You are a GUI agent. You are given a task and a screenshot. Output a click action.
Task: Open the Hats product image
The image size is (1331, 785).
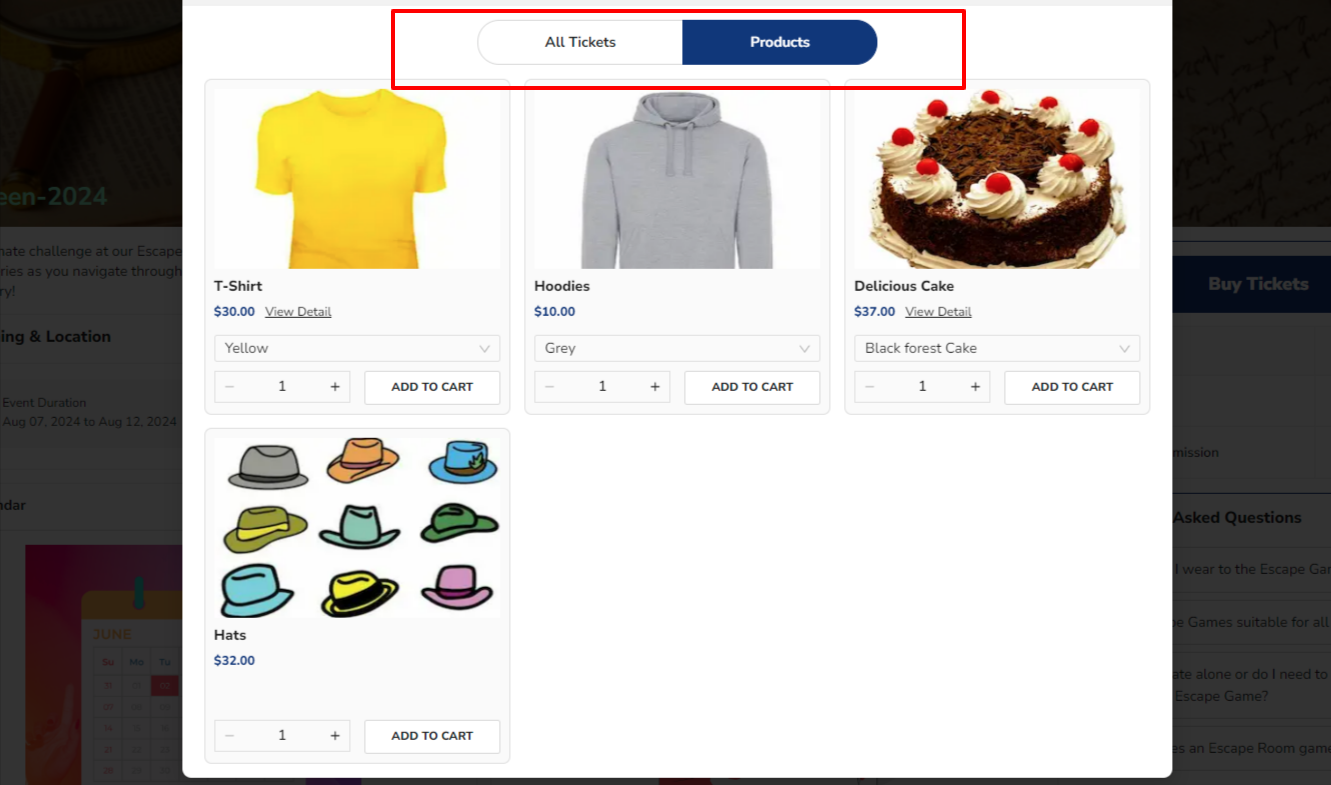tap(357, 528)
